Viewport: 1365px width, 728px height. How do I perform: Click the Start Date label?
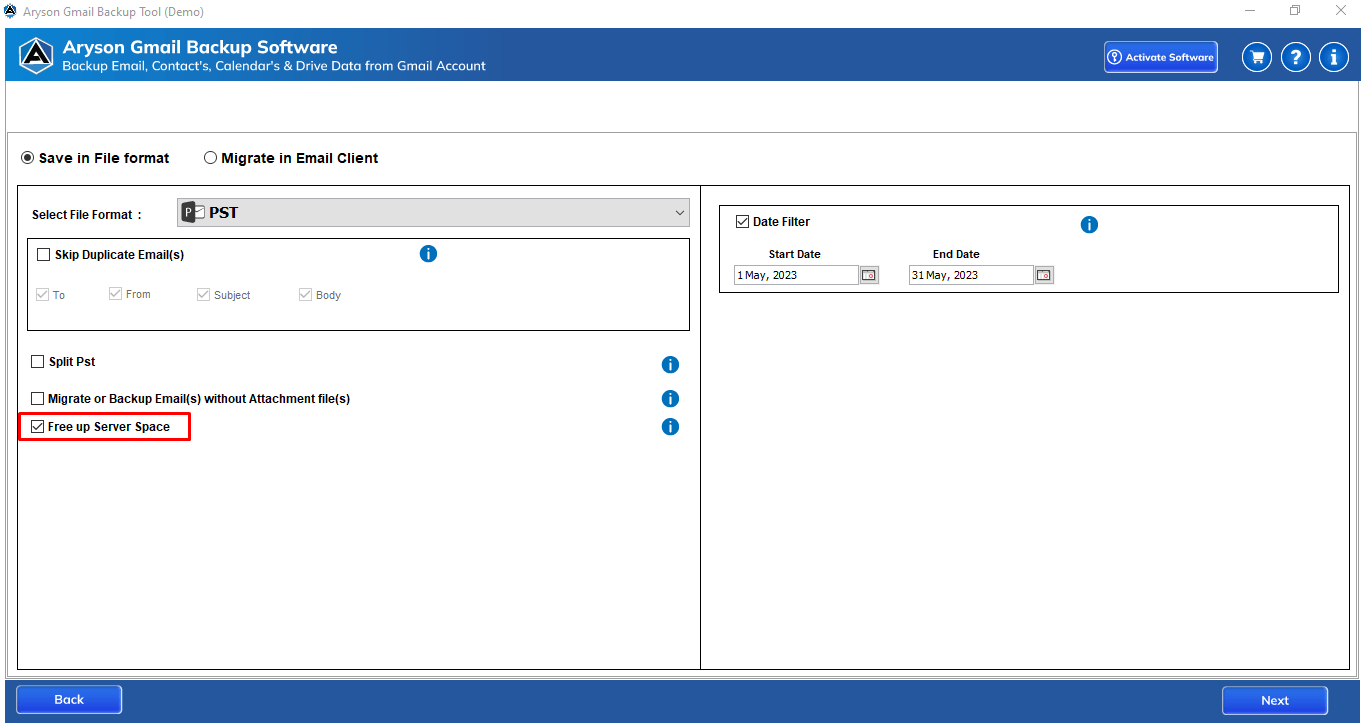click(x=794, y=254)
